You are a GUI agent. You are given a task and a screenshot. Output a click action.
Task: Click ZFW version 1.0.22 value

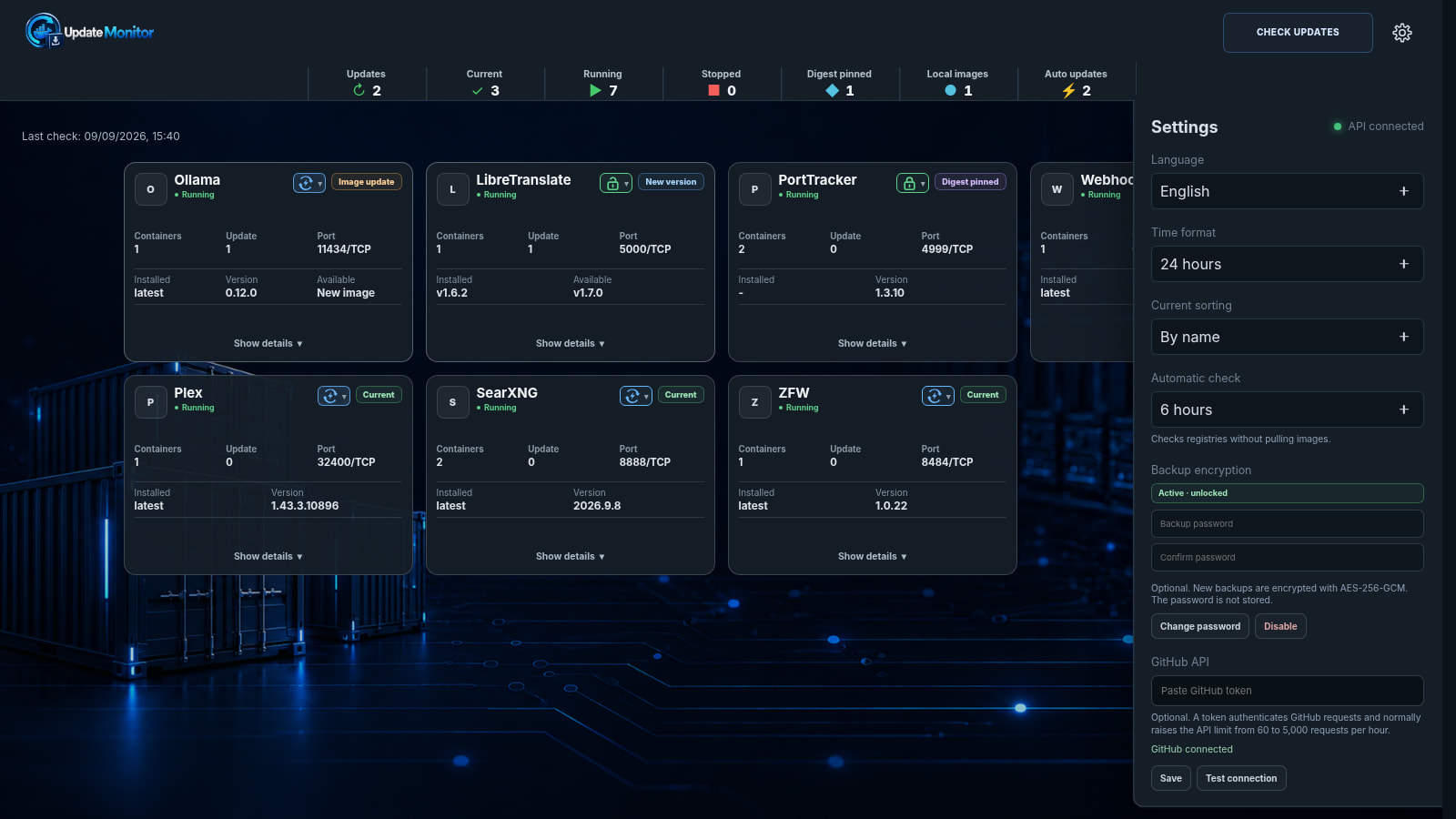click(892, 506)
